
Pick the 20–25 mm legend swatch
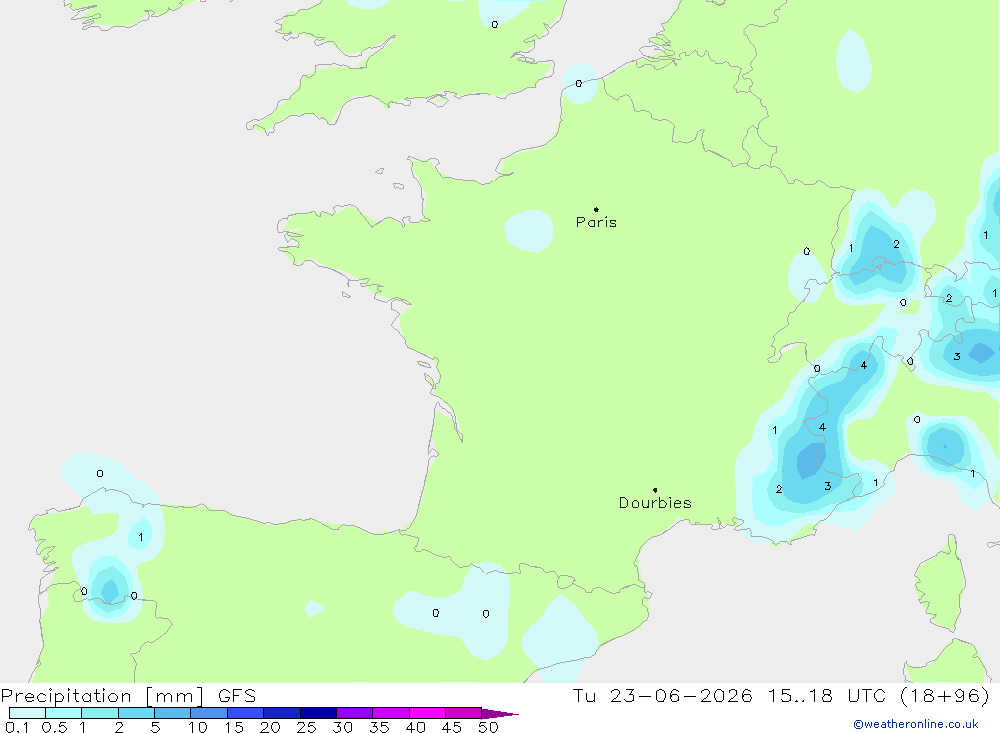click(x=281, y=713)
